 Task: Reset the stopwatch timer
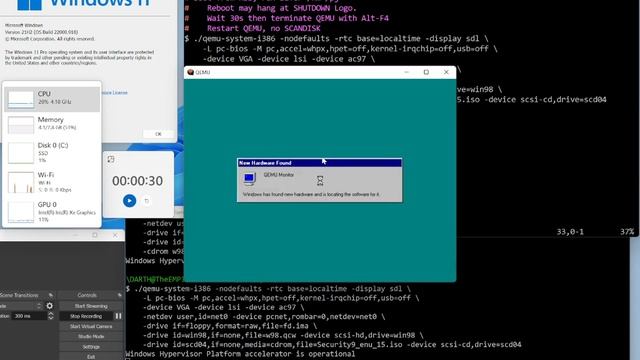coord(147,201)
